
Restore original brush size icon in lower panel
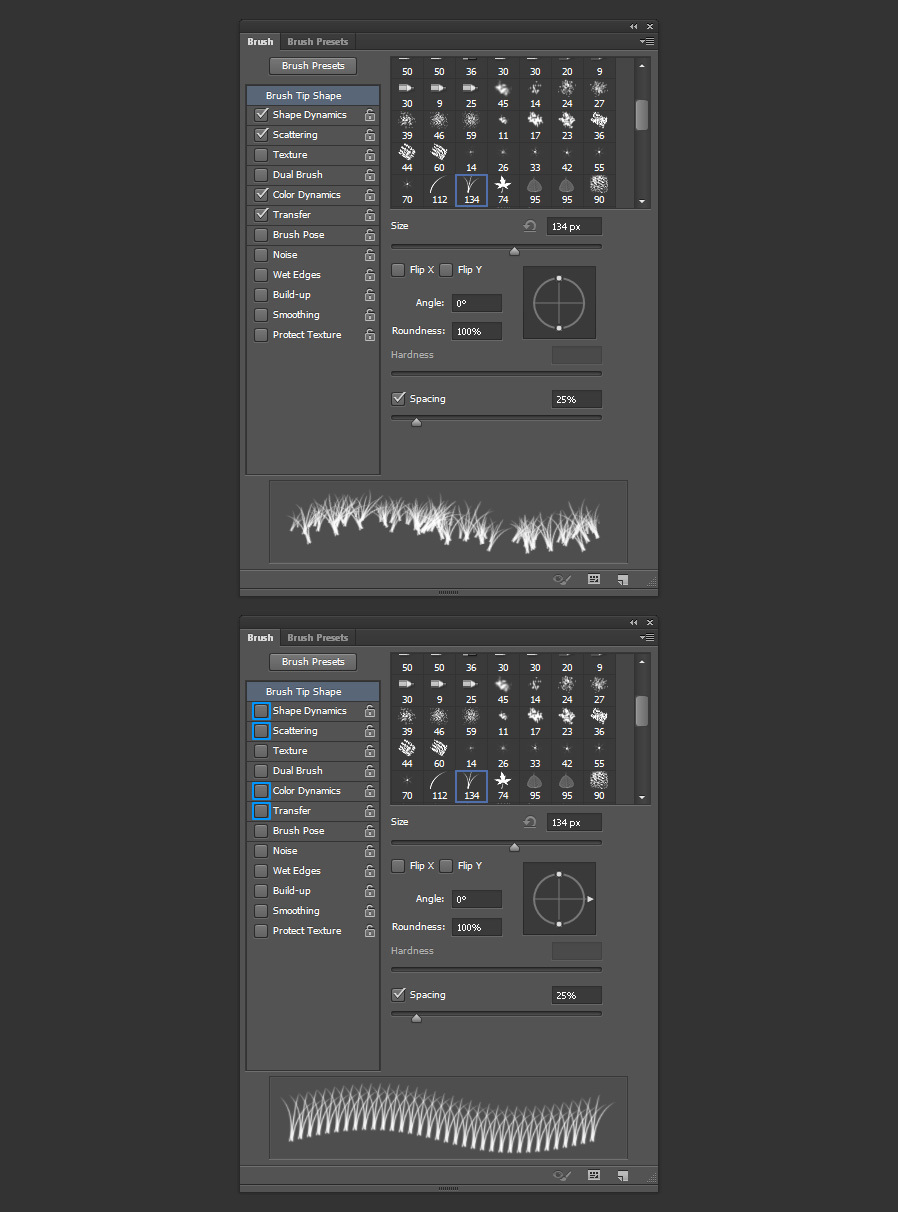click(x=530, y=822)
